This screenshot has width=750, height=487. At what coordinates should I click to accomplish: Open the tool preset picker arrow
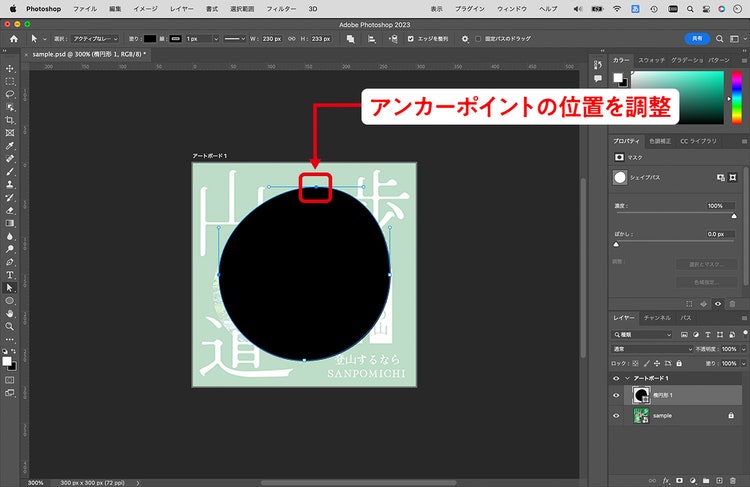coord(44,39)
